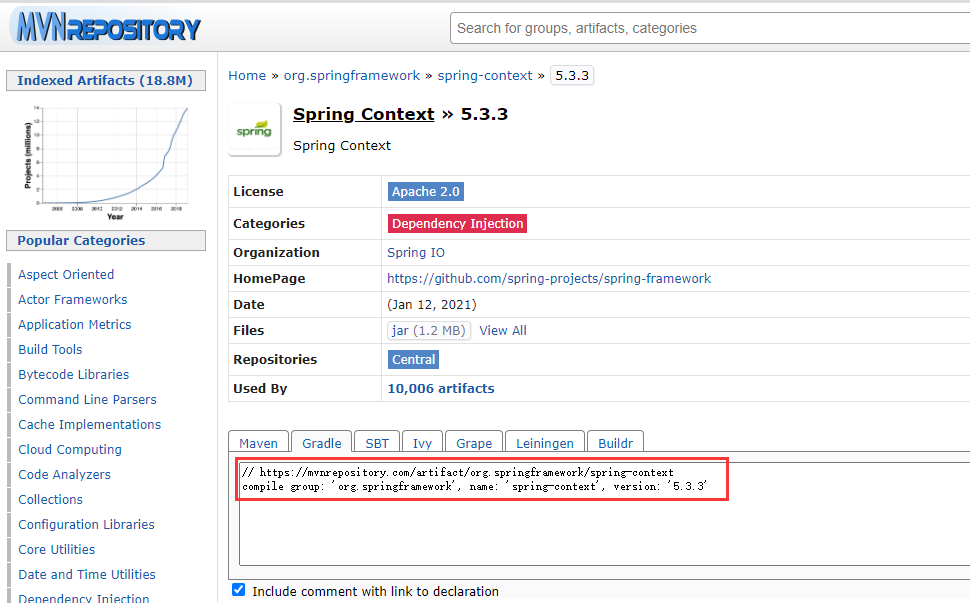Switch to the Maven tab
Screen dimensions: 970x603
pyautogui.click(x=259, y=443)
